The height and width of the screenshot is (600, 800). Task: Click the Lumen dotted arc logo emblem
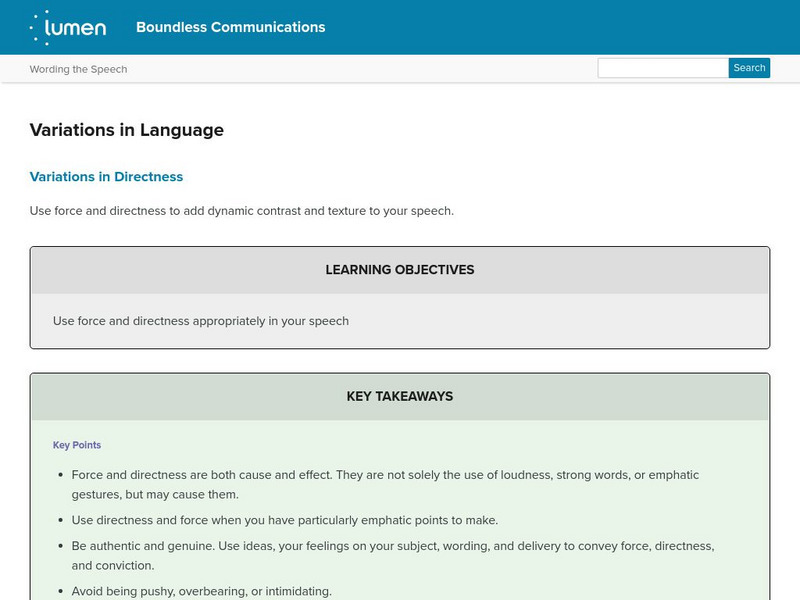point(39,27)
